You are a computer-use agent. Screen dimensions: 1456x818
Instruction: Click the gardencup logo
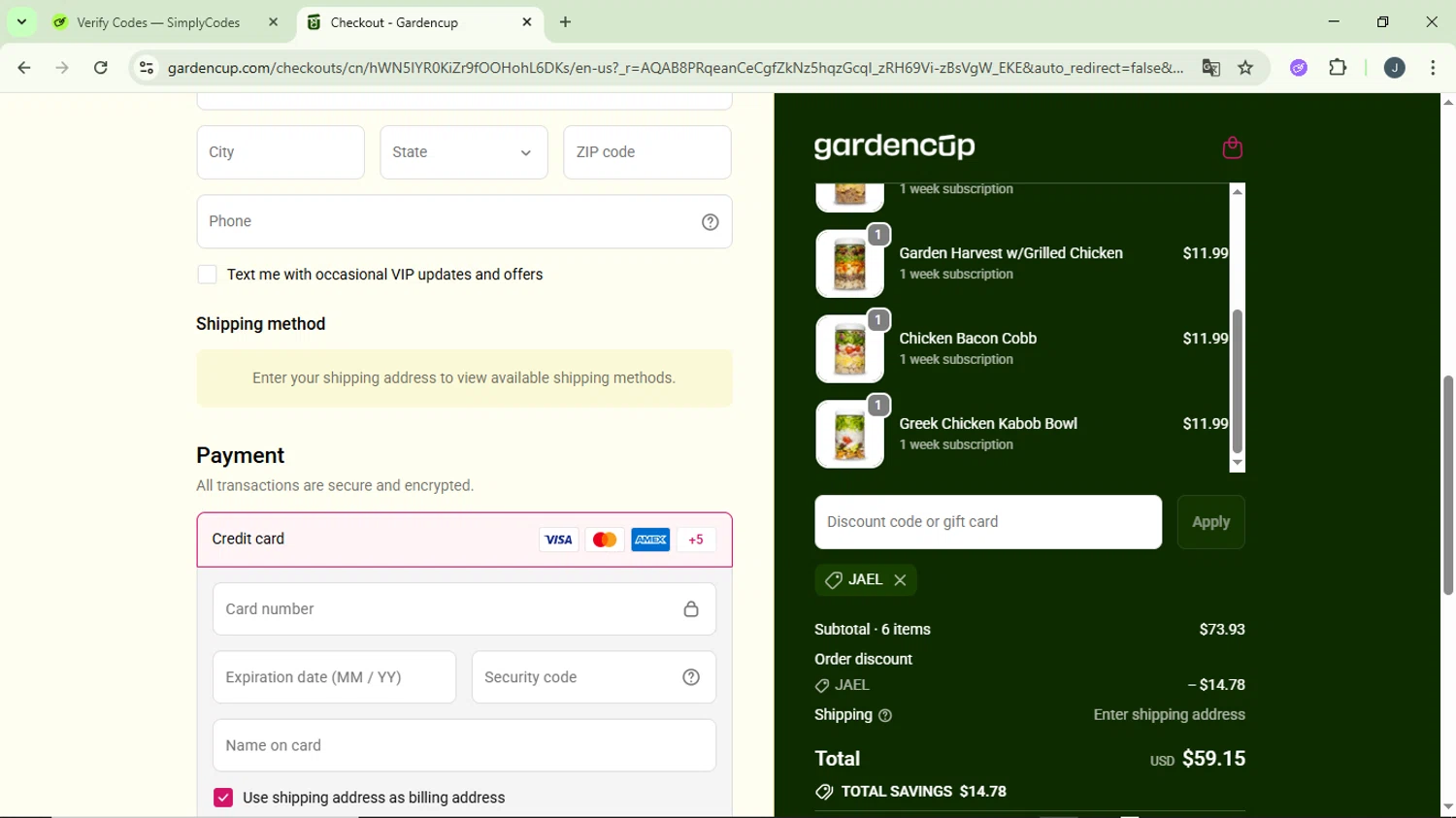[894, 147]
